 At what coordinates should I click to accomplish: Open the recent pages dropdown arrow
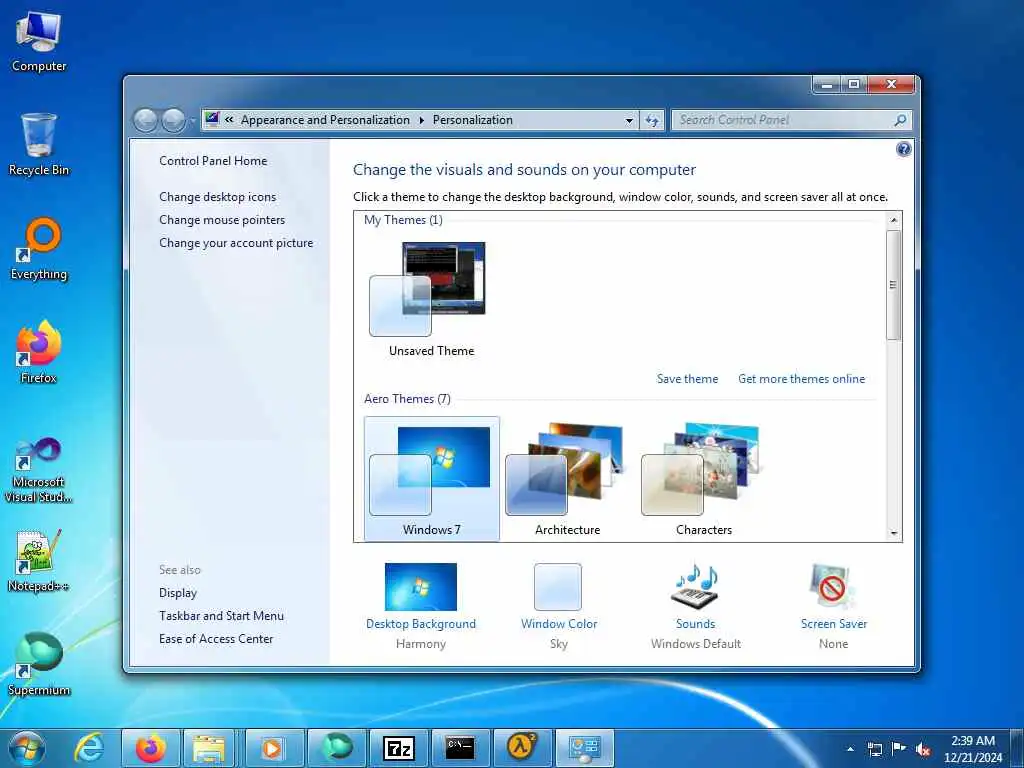192,121
